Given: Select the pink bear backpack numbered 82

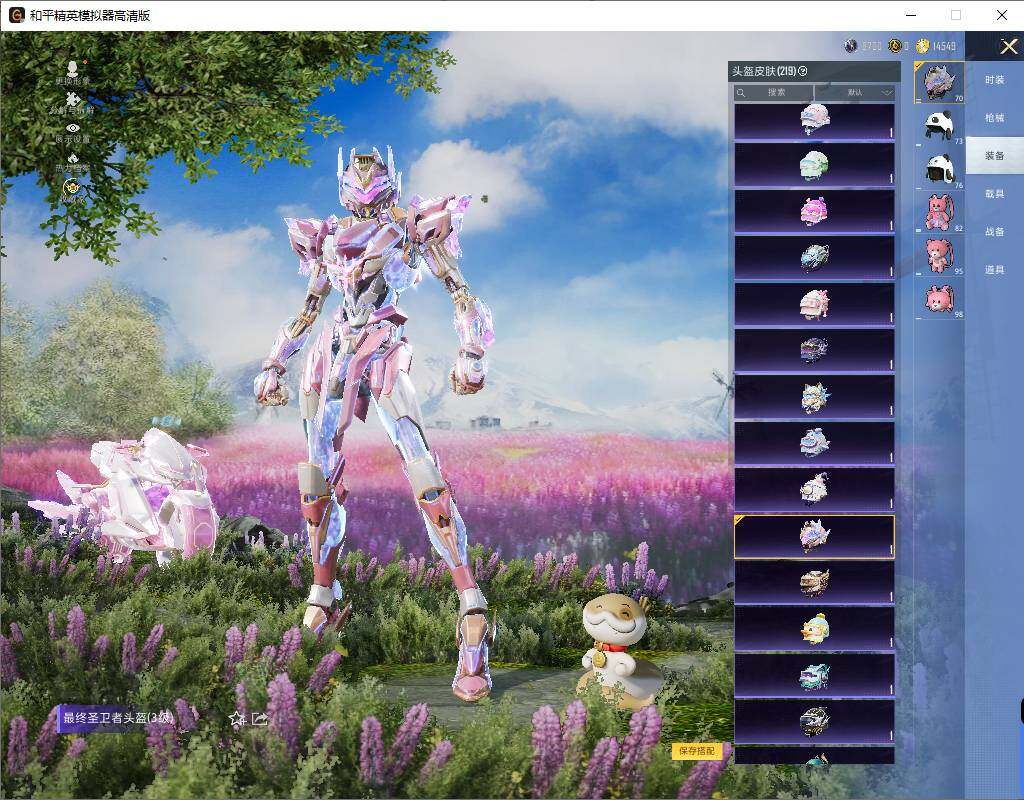Looking at the screenshot, I should [939, 212].
